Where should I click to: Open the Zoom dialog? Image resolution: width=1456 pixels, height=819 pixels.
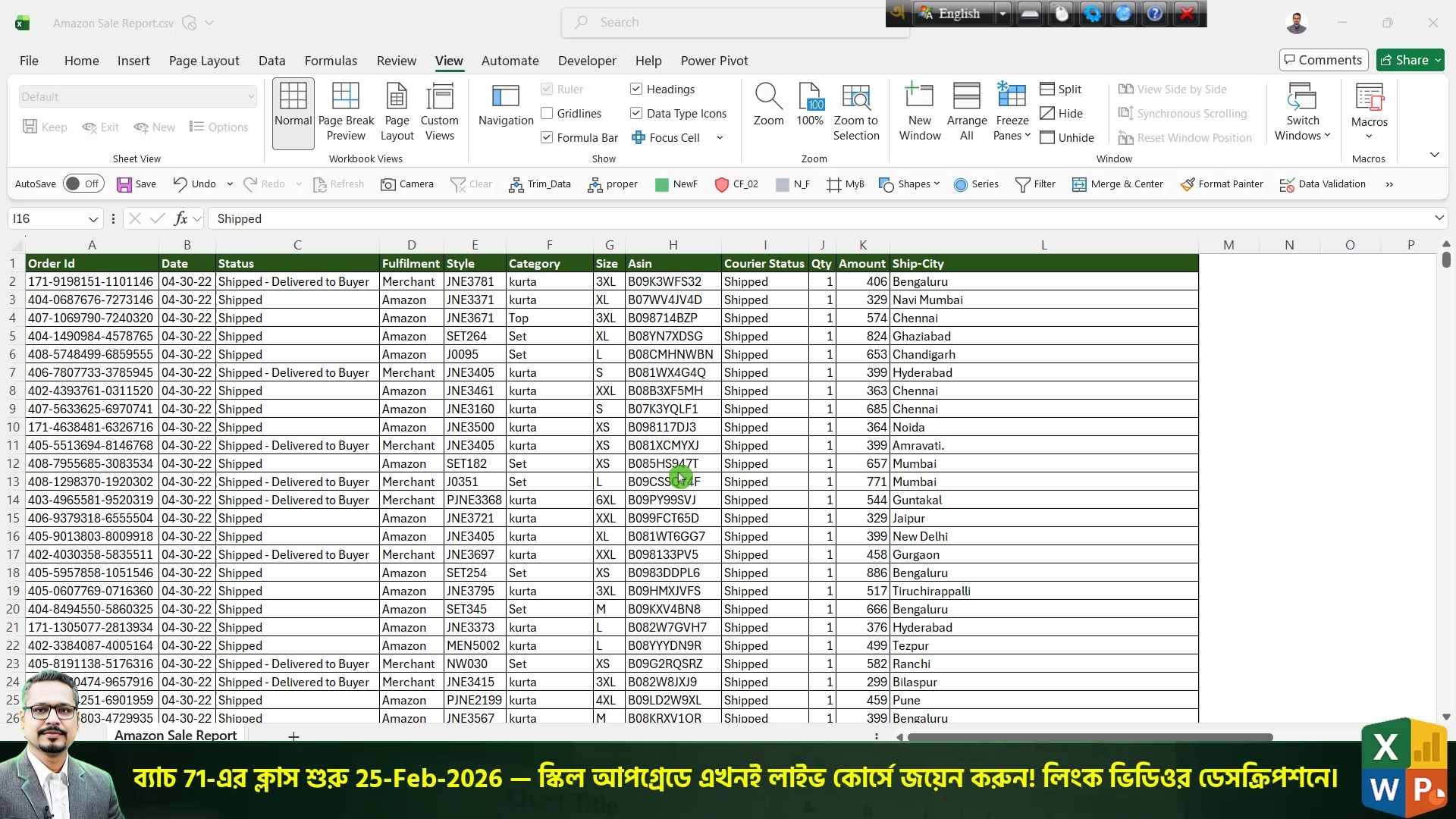click(x=768, y=105)
